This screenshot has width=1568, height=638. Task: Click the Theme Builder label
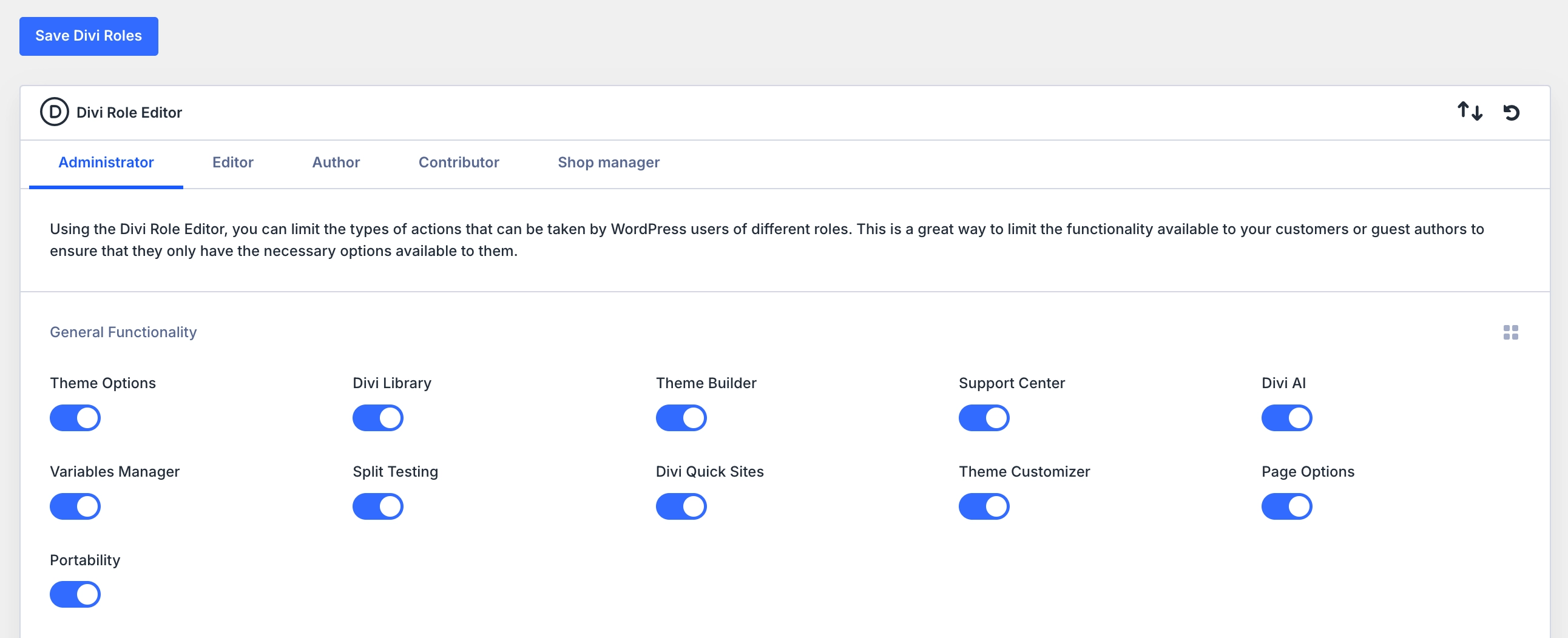coord(706,383)
